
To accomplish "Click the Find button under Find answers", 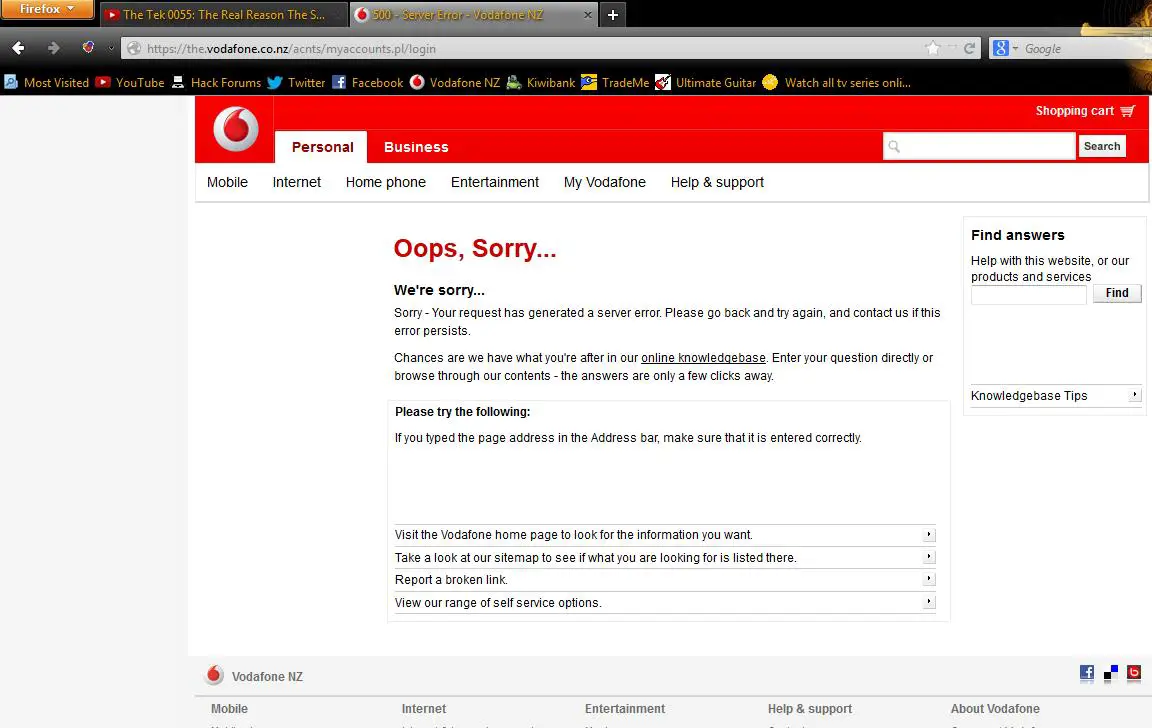I will 1117,293.
